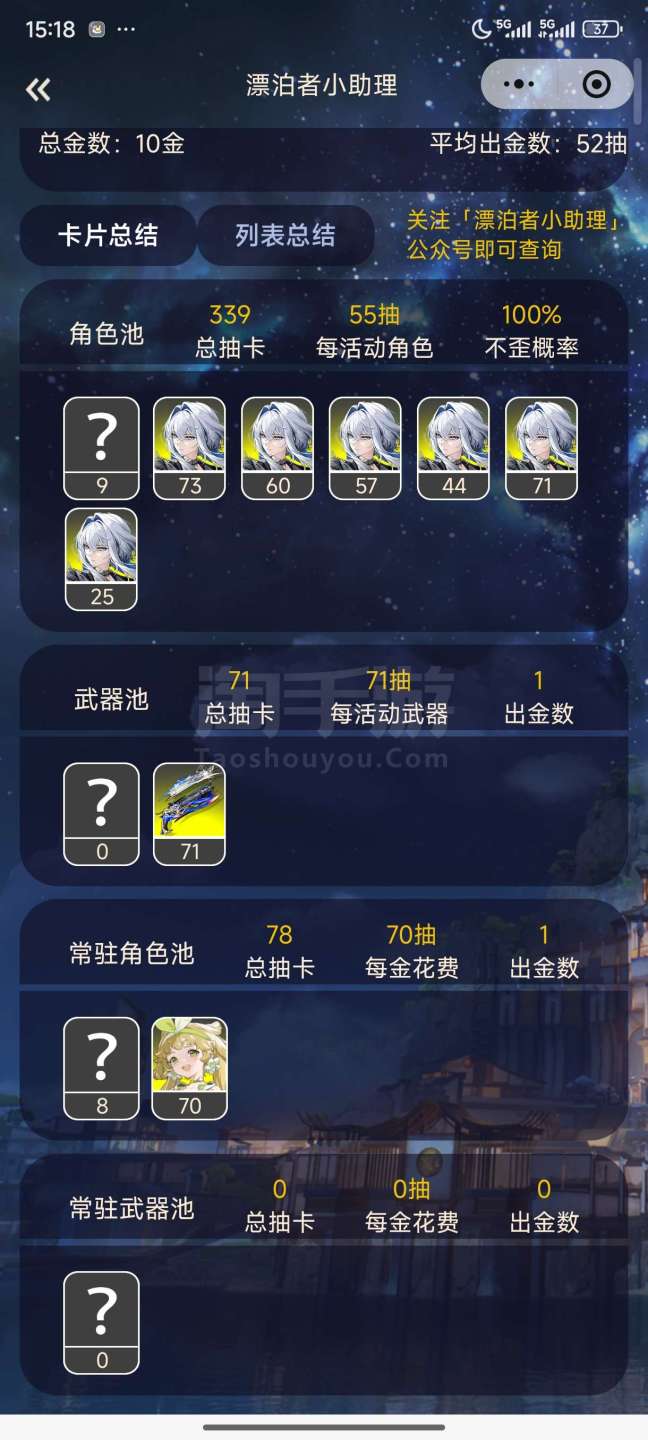Open the character card with 60 pulls

point(277,448)
